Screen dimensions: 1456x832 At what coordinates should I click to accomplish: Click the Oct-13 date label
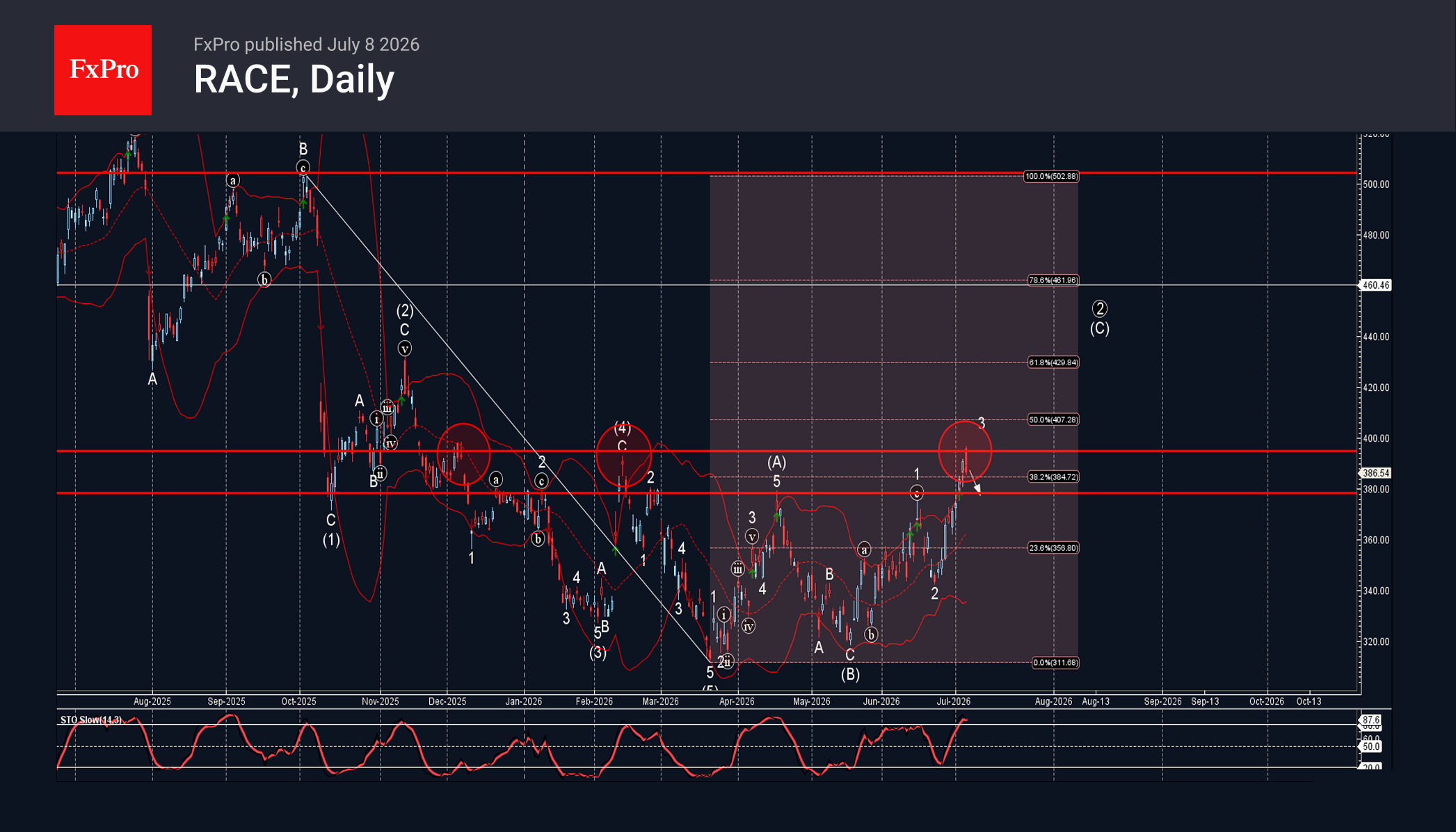pyautogui.click(x=1309, y=701)
